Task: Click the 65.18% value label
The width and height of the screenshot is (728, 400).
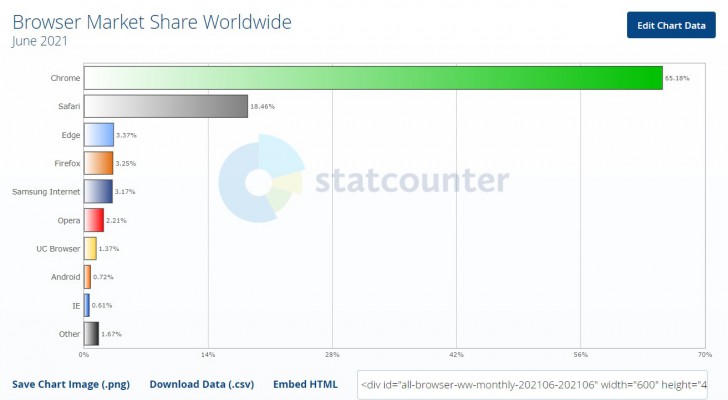Action: tap(677, 78)
